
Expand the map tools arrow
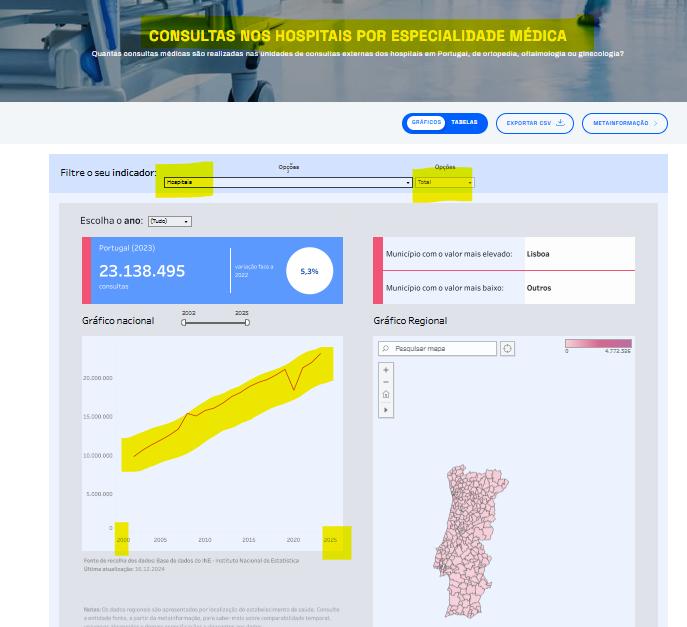click(x=386, y=410)
